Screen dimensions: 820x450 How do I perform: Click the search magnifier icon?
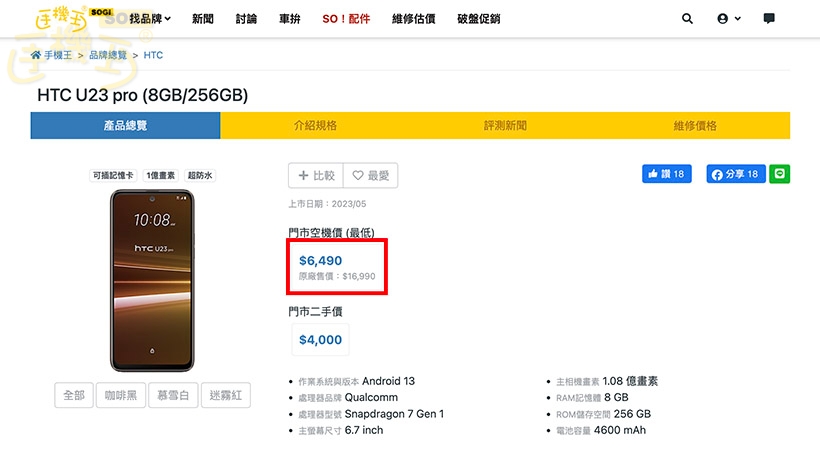(687, 19)
